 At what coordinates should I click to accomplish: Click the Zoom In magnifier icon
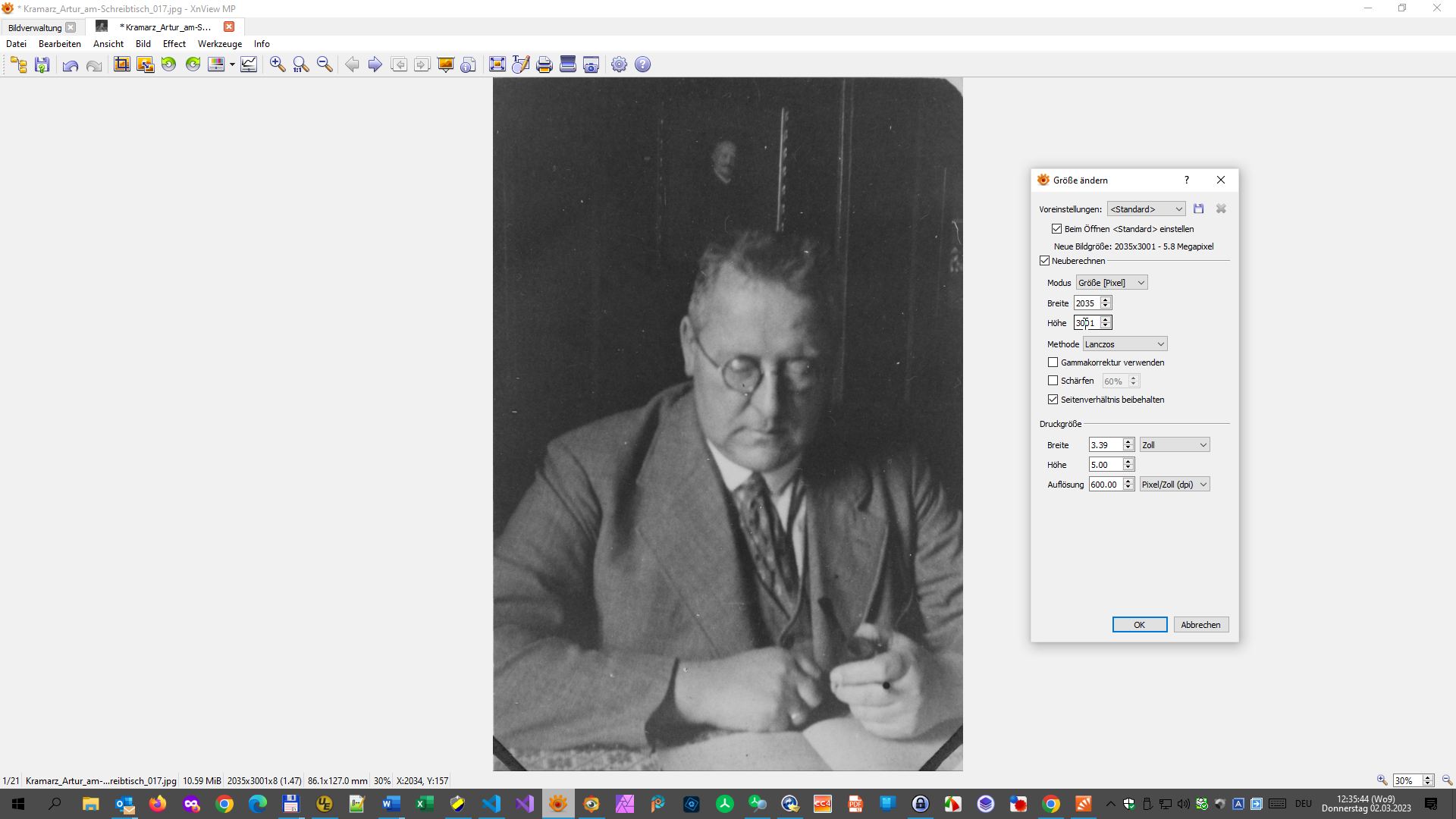click(x=278, y=64)
